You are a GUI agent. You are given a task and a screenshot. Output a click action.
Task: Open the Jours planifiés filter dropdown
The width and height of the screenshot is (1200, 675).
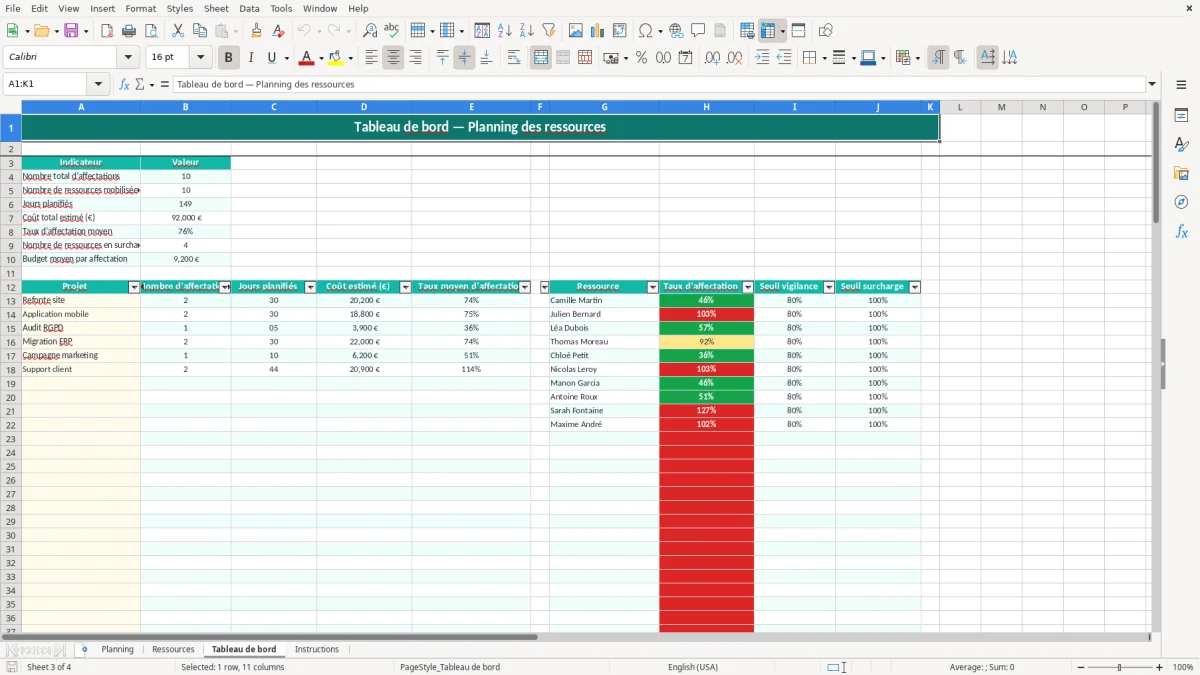pos(310,287)
